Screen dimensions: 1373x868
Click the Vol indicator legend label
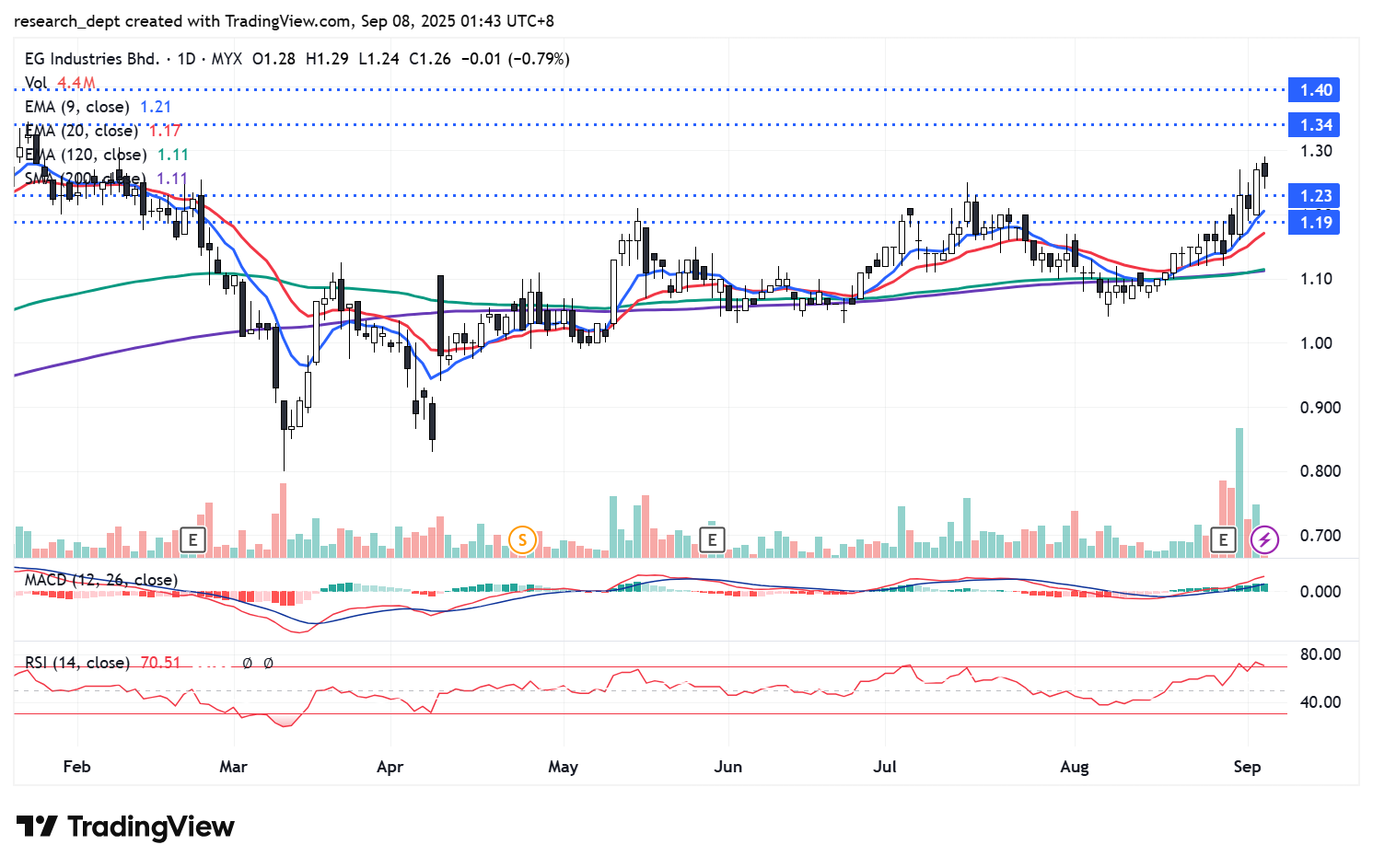36,83
